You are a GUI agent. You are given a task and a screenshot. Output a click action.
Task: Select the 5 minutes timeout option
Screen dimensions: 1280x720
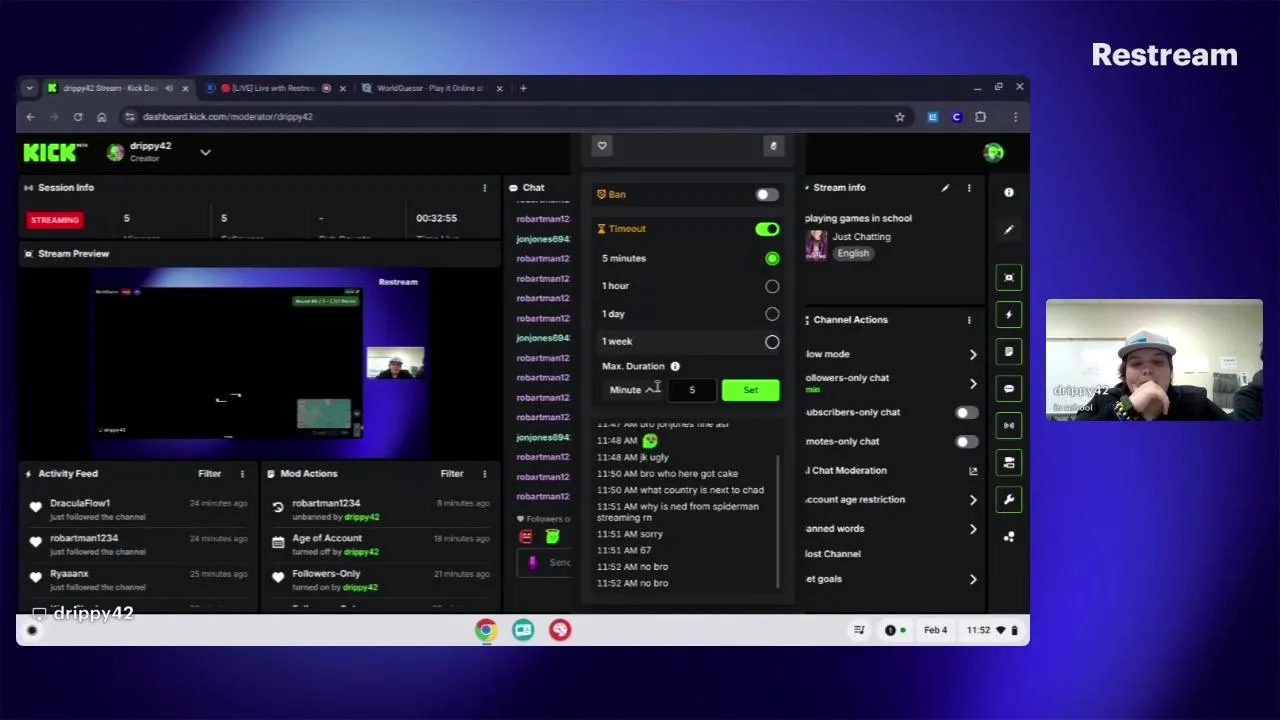(x=772, y=259)
